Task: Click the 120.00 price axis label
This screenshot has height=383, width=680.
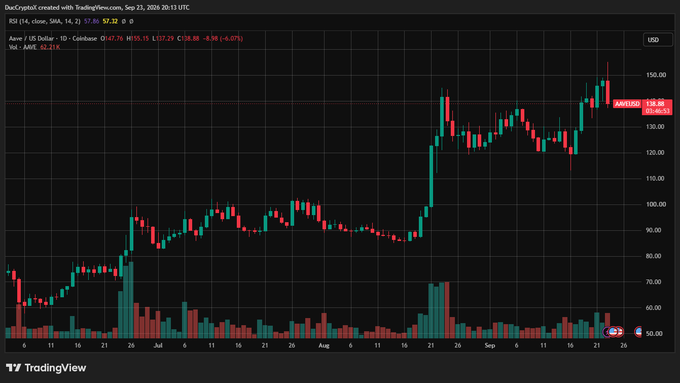Action: click(x=655, y=153)
